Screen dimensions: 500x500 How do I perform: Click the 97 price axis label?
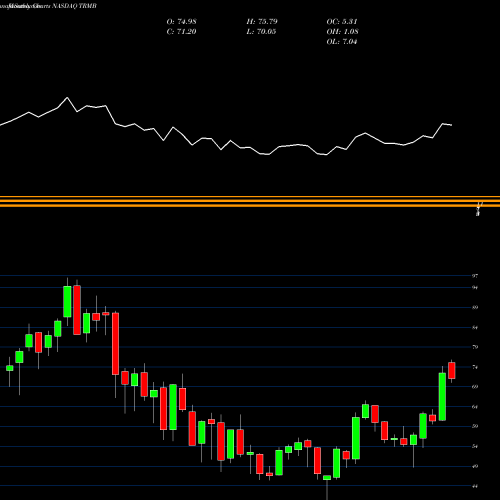(x=475, y=276)
